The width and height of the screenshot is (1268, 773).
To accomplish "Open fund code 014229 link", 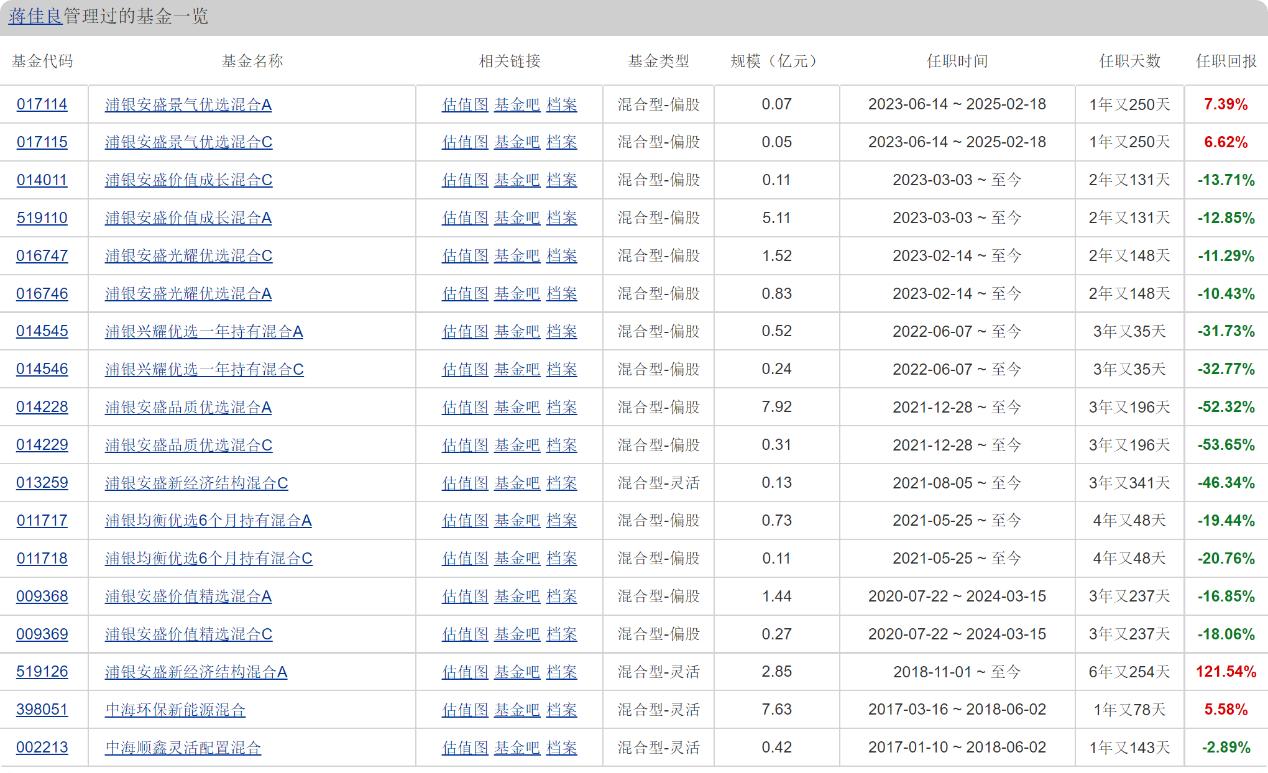I will [x=42, y=445].
